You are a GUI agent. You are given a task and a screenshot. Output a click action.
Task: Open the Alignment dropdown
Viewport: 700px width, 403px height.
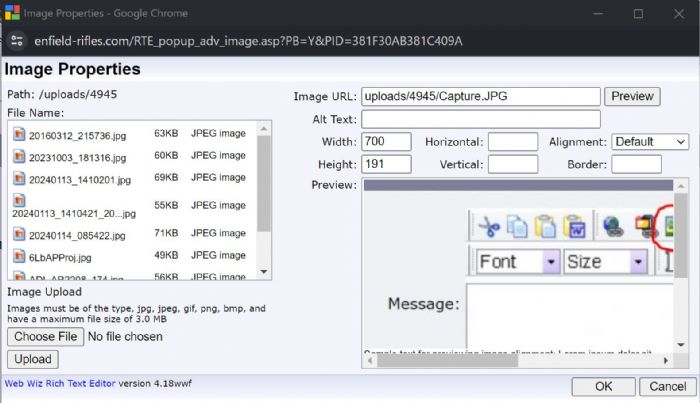(x=650, y=142)
